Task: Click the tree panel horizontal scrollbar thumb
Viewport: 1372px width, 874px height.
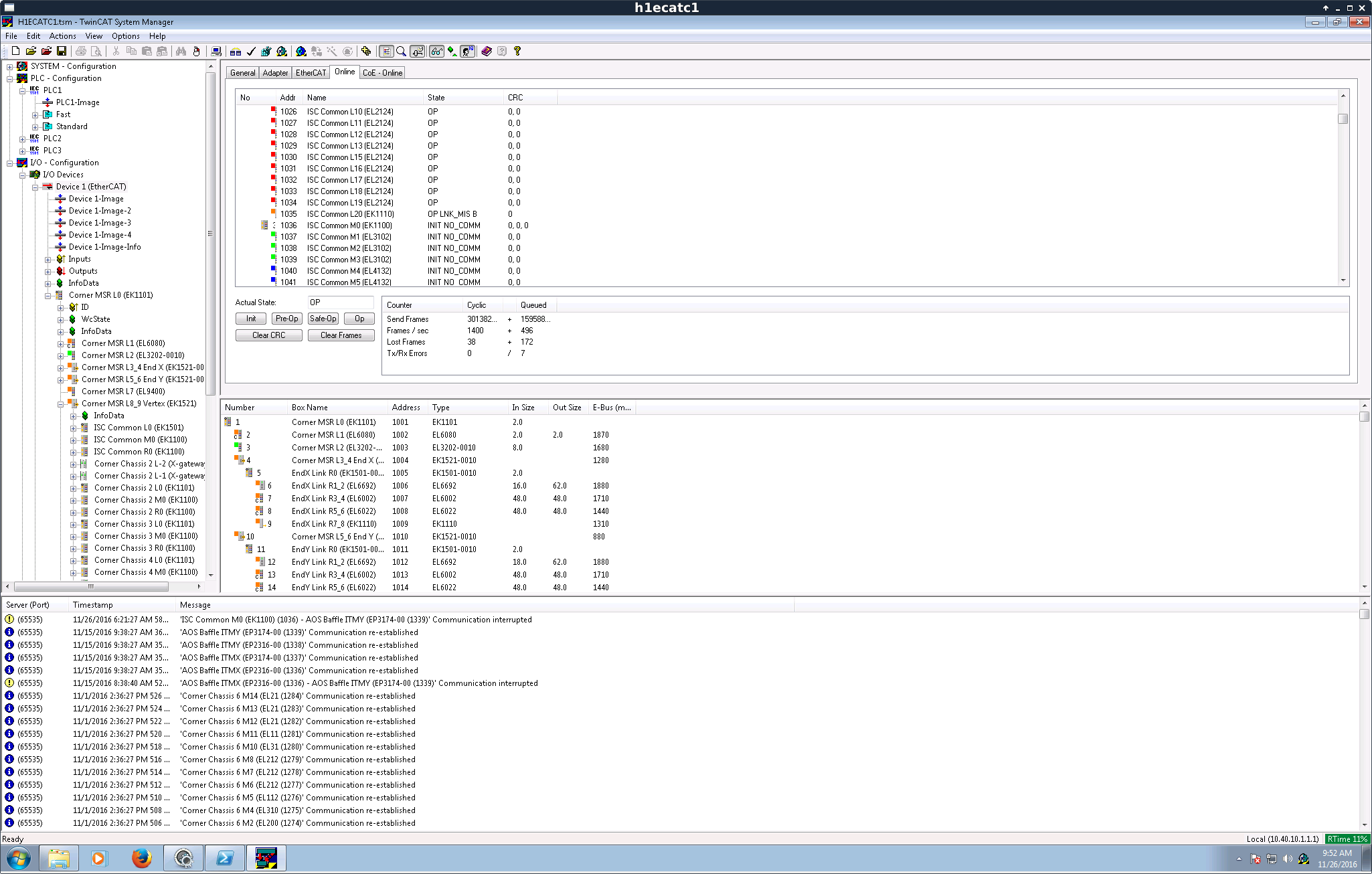Action: [91, 586]
